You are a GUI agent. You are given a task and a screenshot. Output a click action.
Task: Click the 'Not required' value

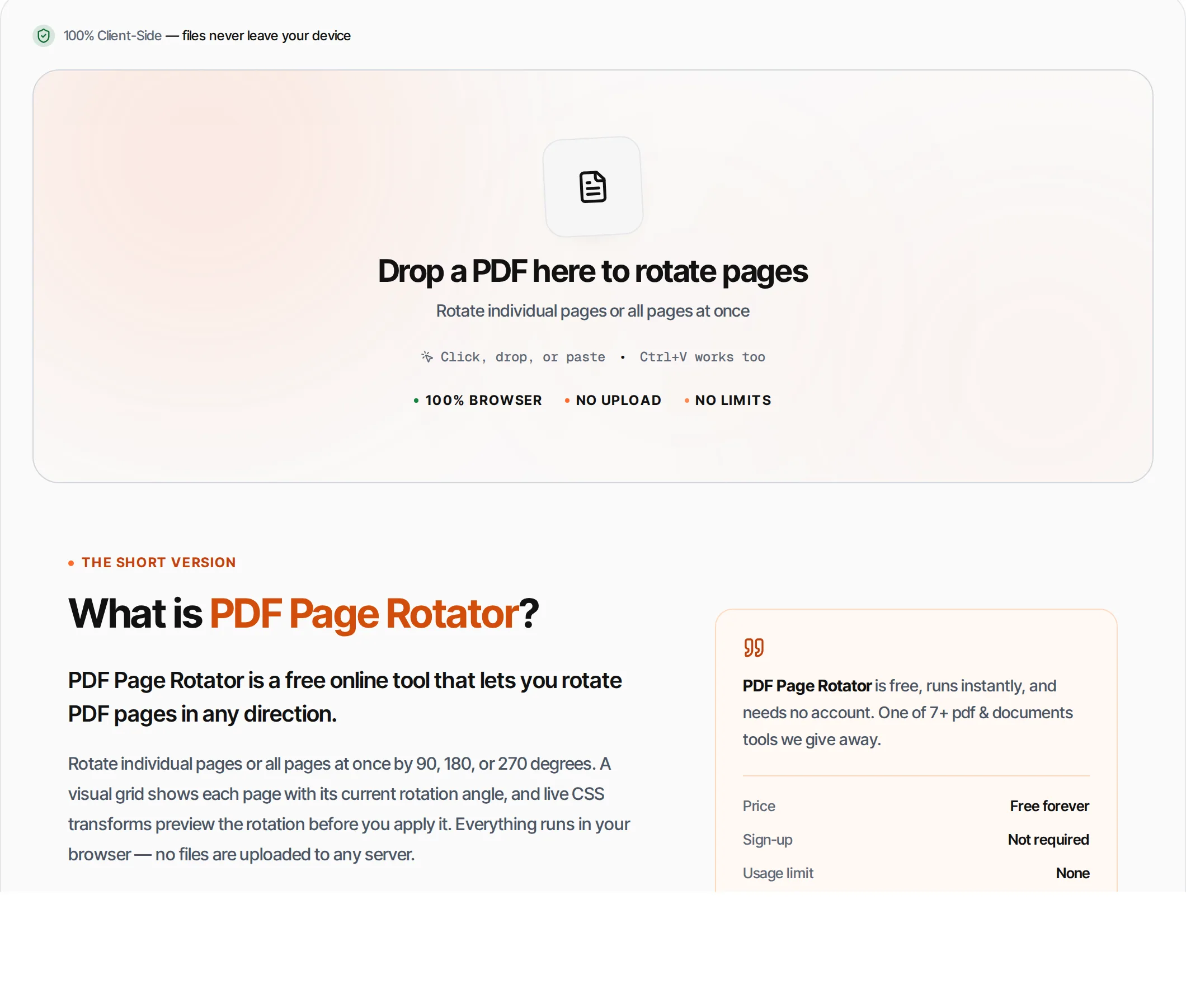(1048, 840)
